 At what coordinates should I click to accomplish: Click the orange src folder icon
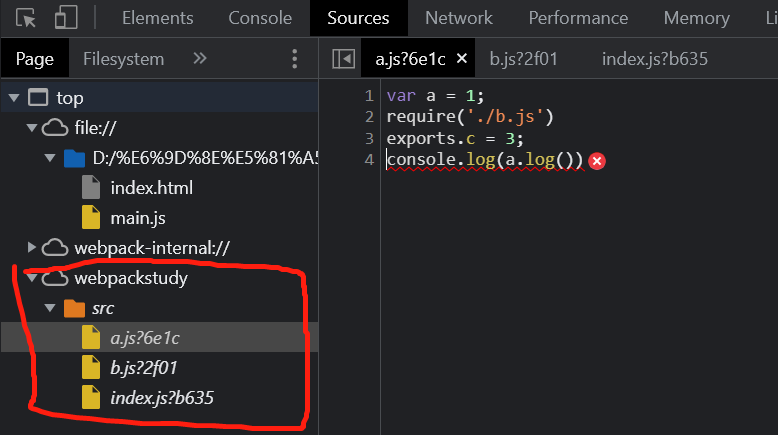(x=74, y=308)
